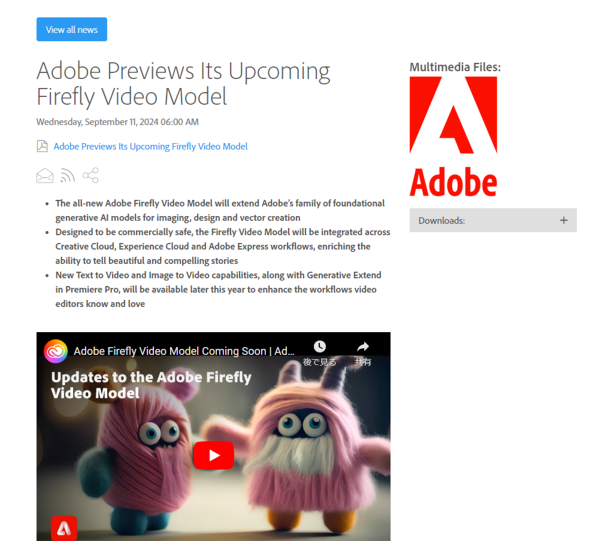
Task: Click the email envelope share icon
Action: click(45, 175)
